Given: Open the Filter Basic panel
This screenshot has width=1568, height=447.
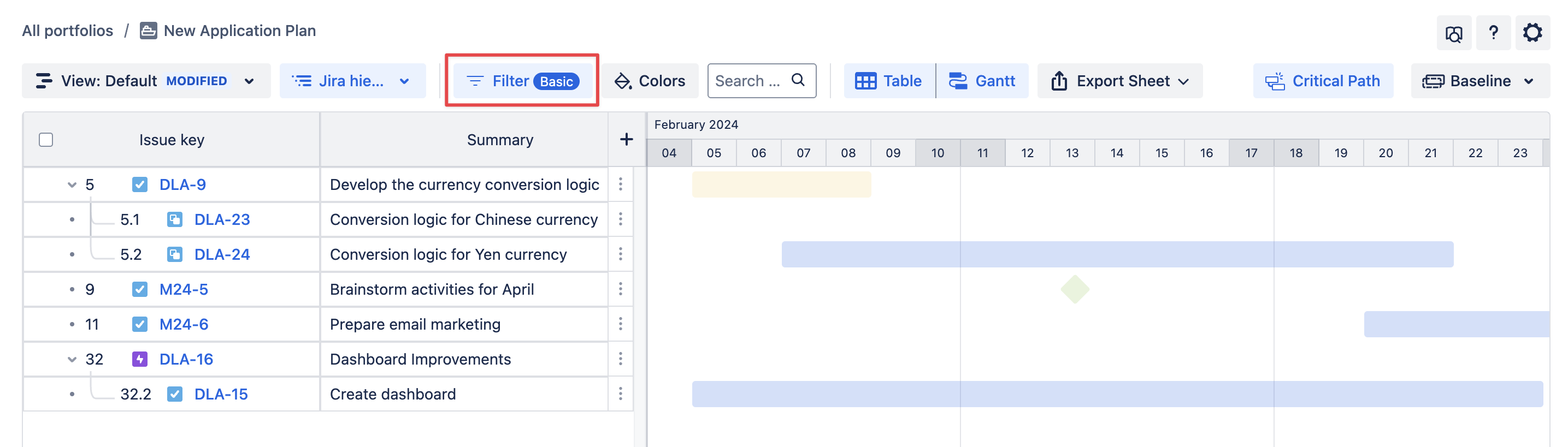Looking at the screenshot, I should click(522, 81).
